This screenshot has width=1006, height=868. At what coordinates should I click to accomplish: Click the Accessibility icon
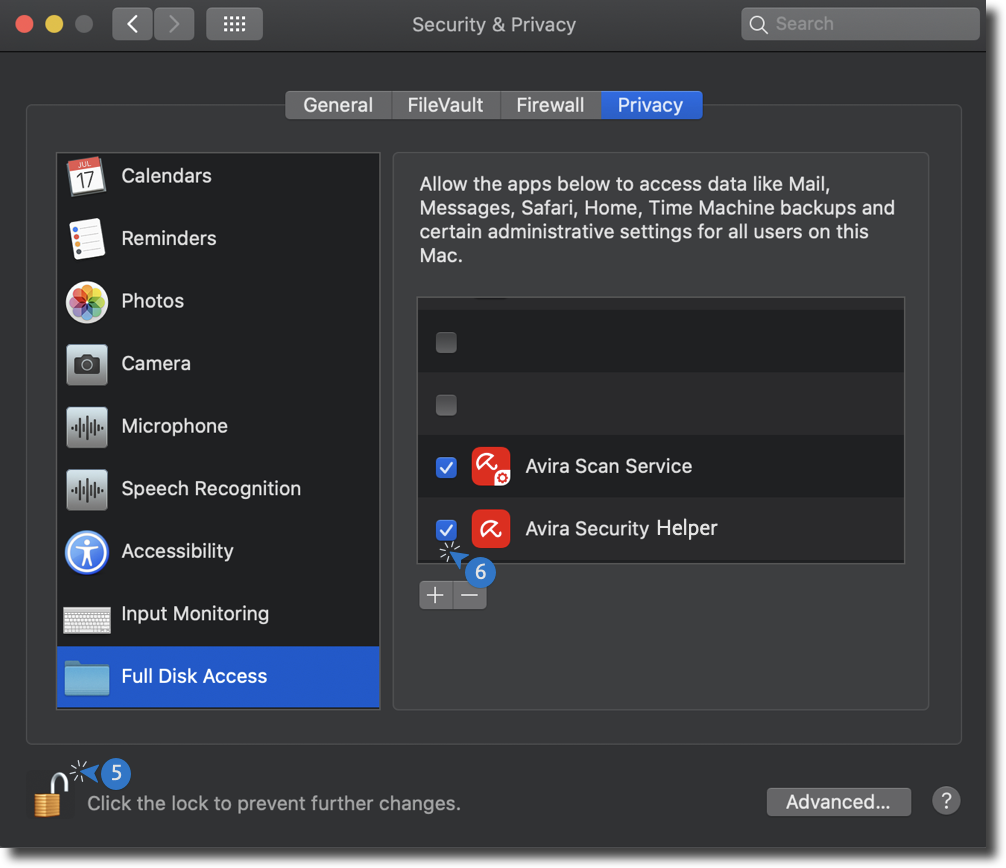[x=87, y=552]
